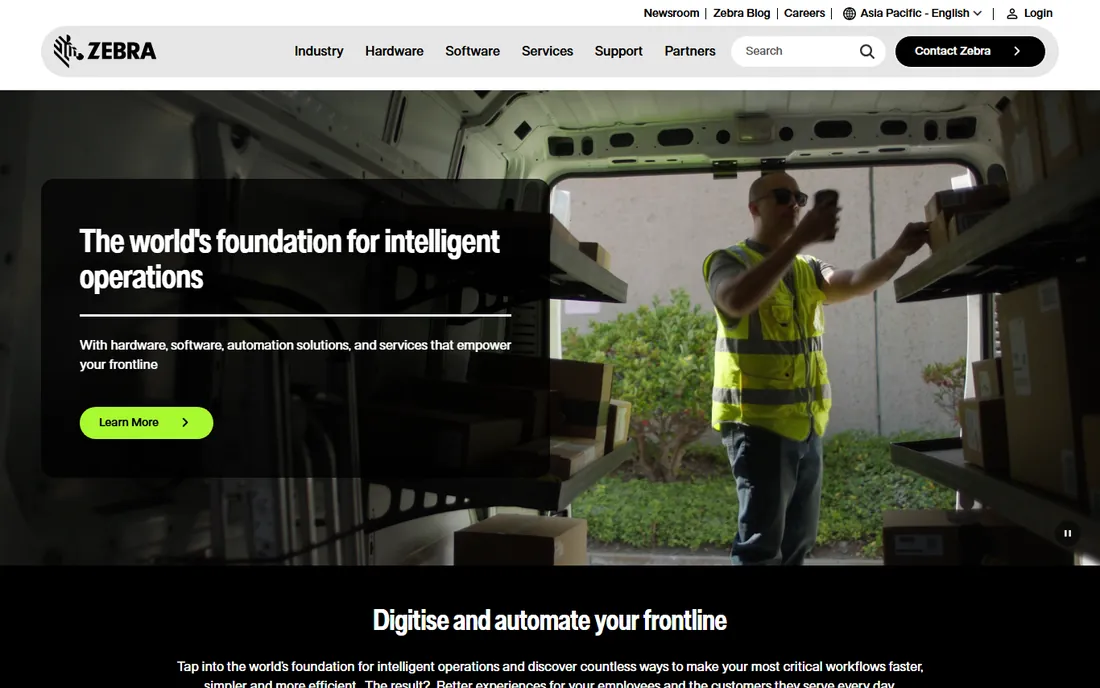Open the Support menu

[x=619, y=51]
